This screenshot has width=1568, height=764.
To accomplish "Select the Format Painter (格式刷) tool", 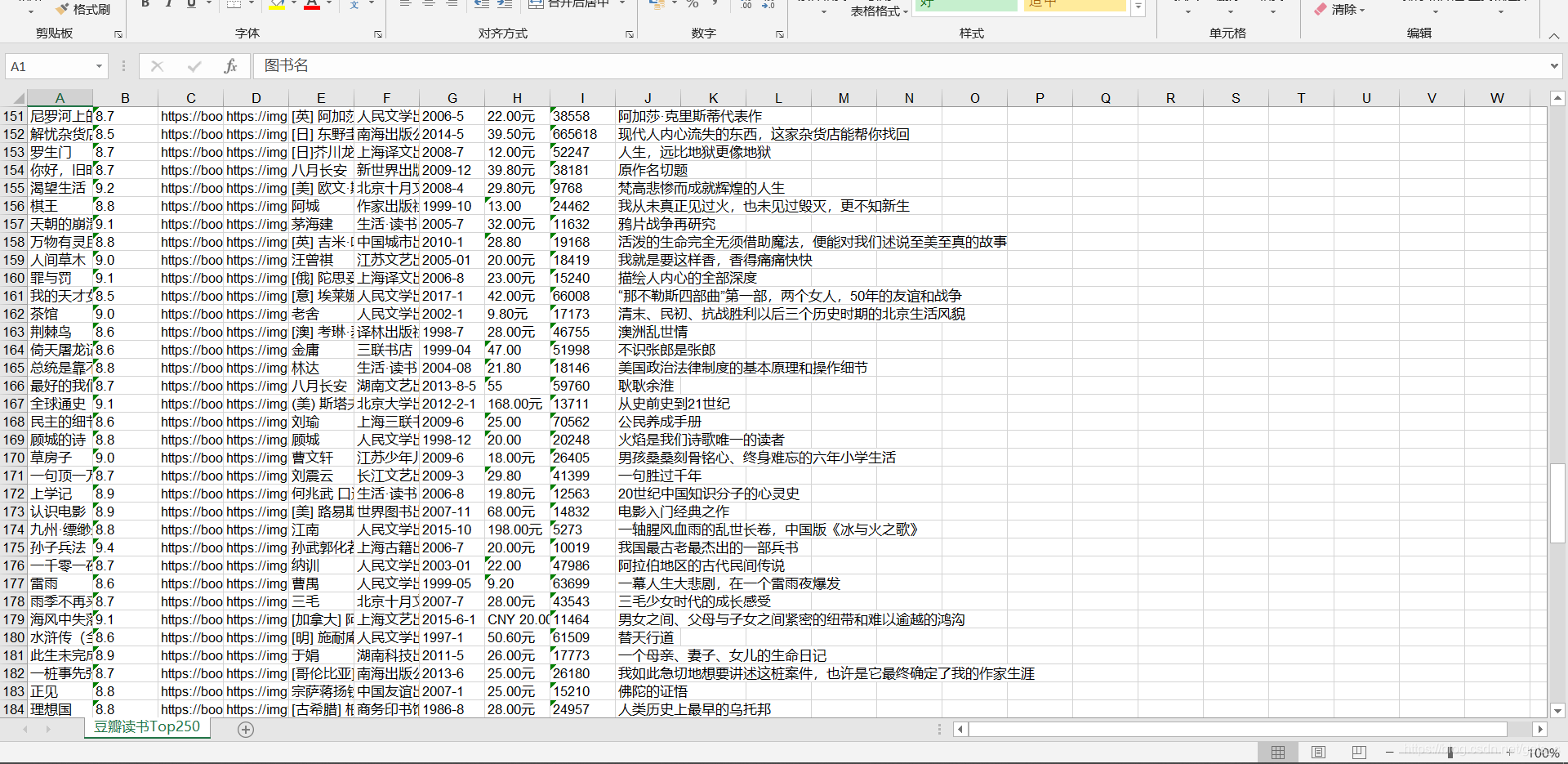I will 82,9.
